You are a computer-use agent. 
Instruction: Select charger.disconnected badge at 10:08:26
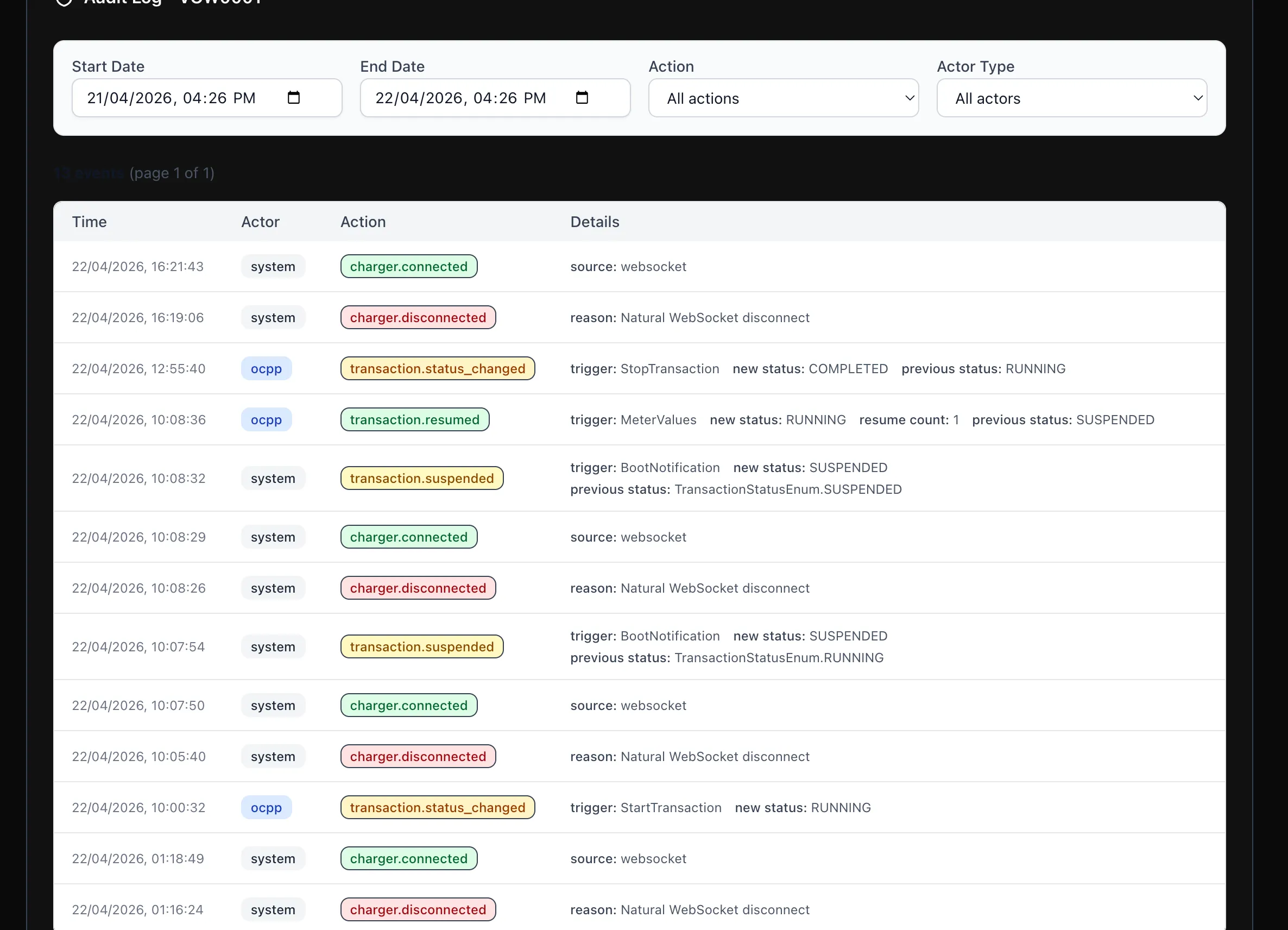point(418,588)
